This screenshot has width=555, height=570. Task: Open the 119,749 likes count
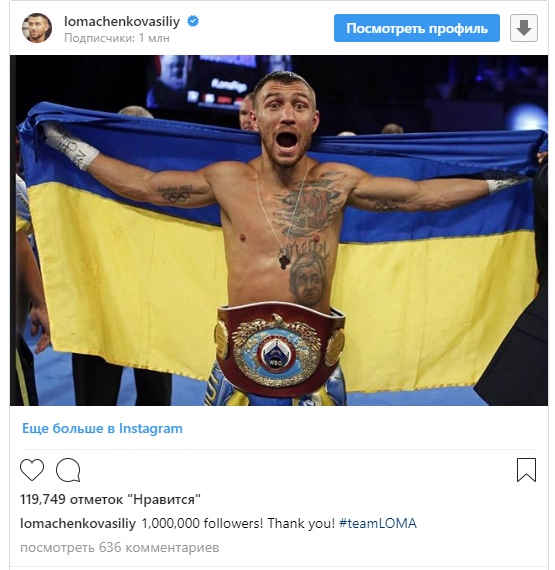[x=110, y=499]
